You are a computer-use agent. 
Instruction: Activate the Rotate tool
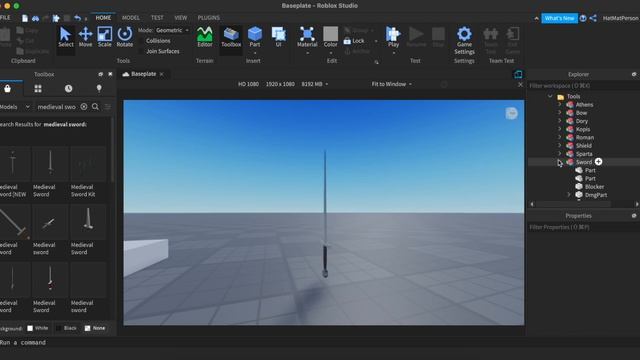[x=124, y=37]
